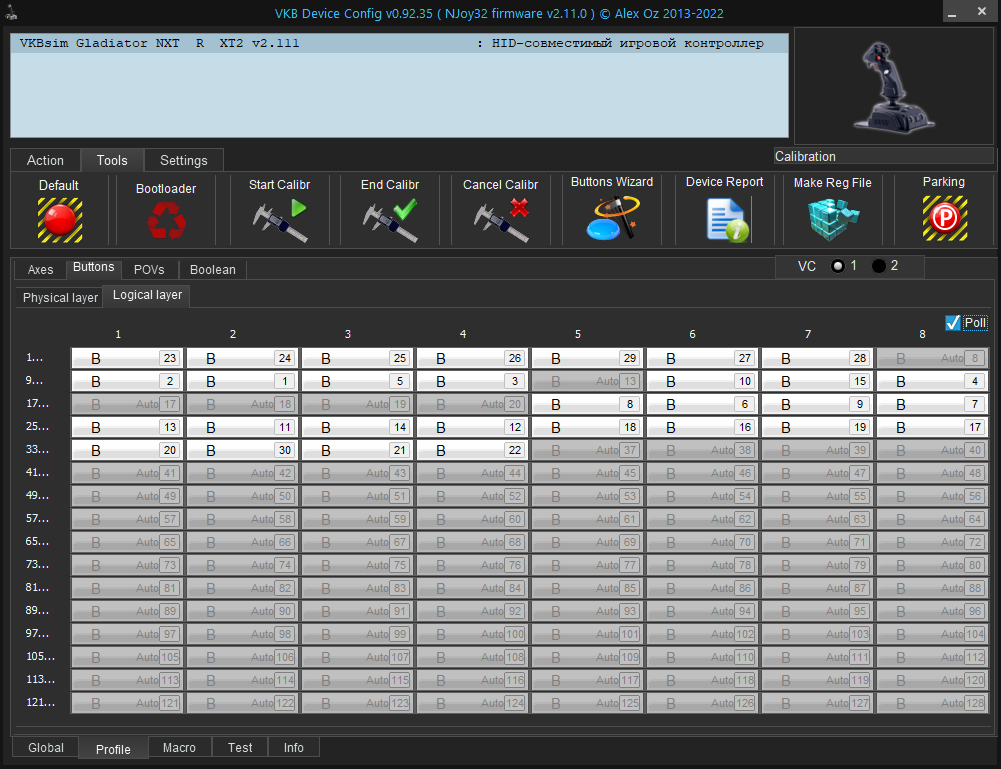The image size is (1001, 769).
Task: Select VC radio option 1
Action: tap(838, 266)
